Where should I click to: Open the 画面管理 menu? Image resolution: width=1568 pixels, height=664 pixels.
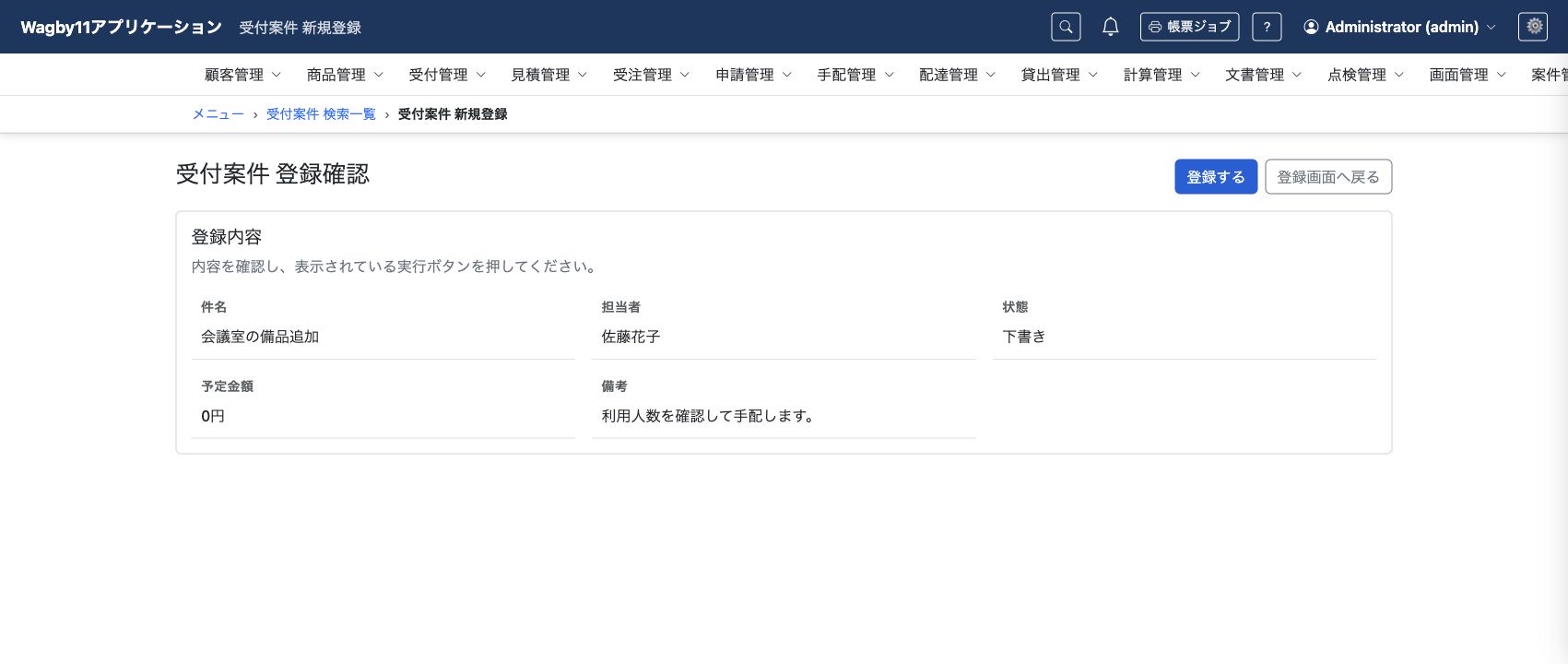point(1468,75)
